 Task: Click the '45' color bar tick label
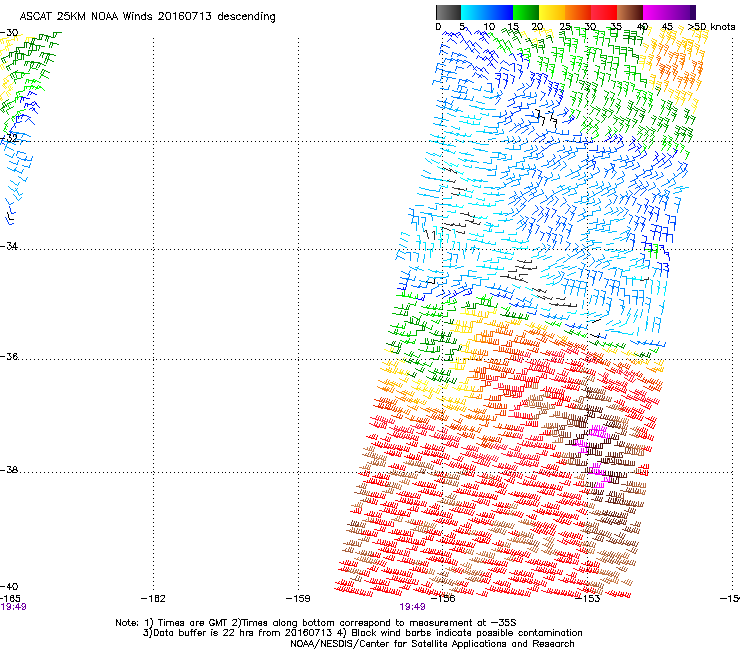point(667,26)
